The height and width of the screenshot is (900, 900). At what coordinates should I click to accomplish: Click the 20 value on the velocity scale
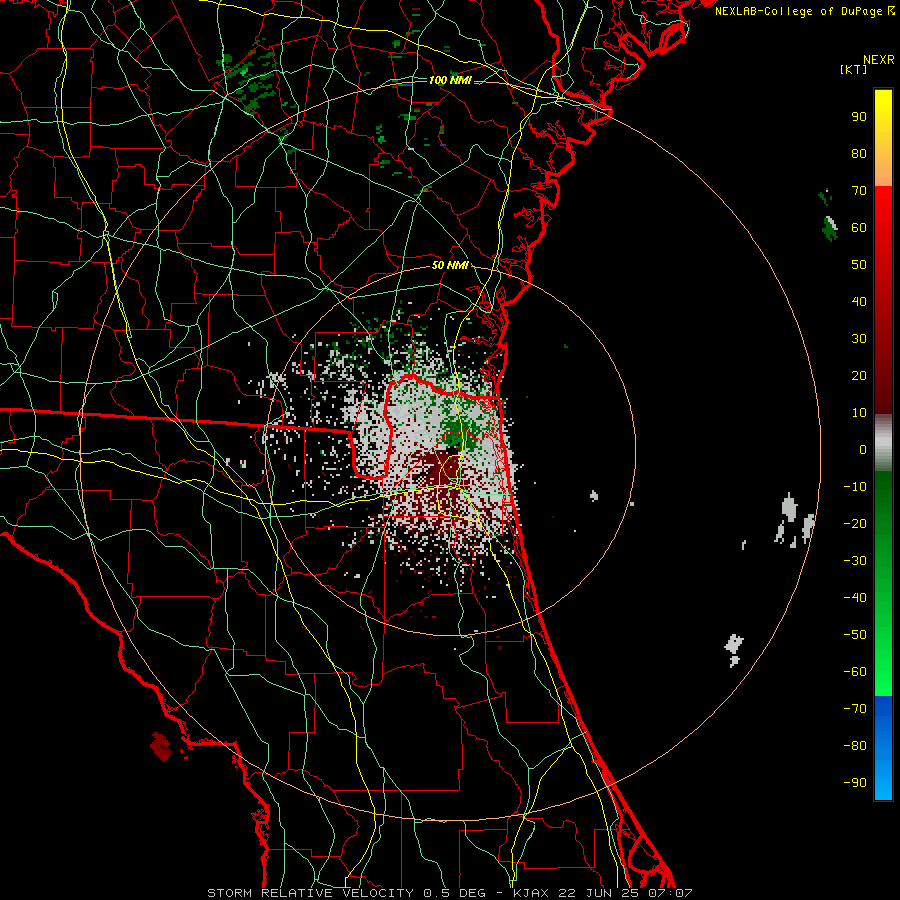pyautogui.click(x=859, y=375)
